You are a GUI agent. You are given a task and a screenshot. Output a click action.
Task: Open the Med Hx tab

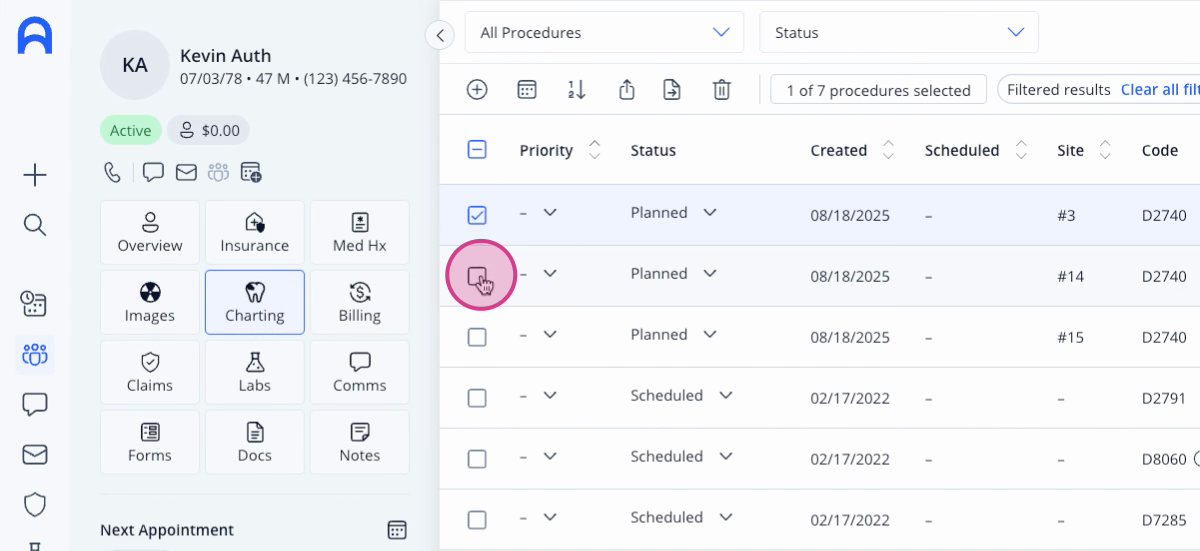click(360, 232)
